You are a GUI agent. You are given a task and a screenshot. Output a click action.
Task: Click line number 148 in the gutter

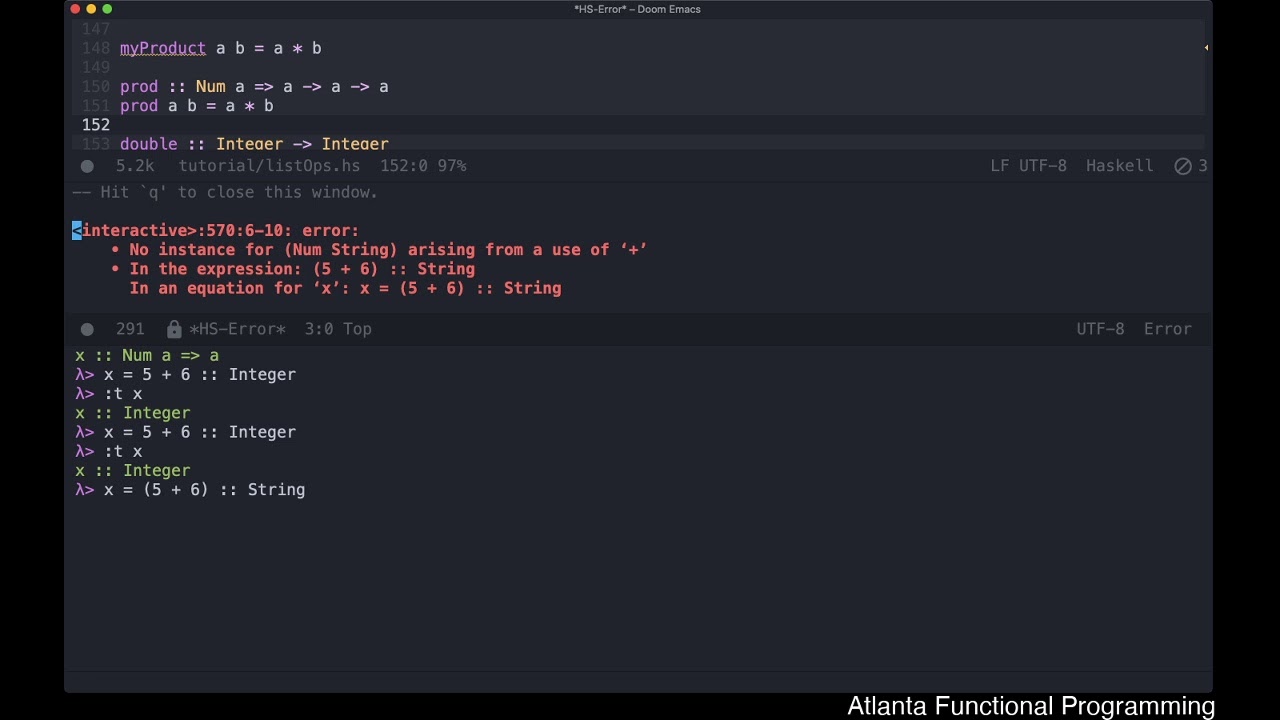coord(96,48)
